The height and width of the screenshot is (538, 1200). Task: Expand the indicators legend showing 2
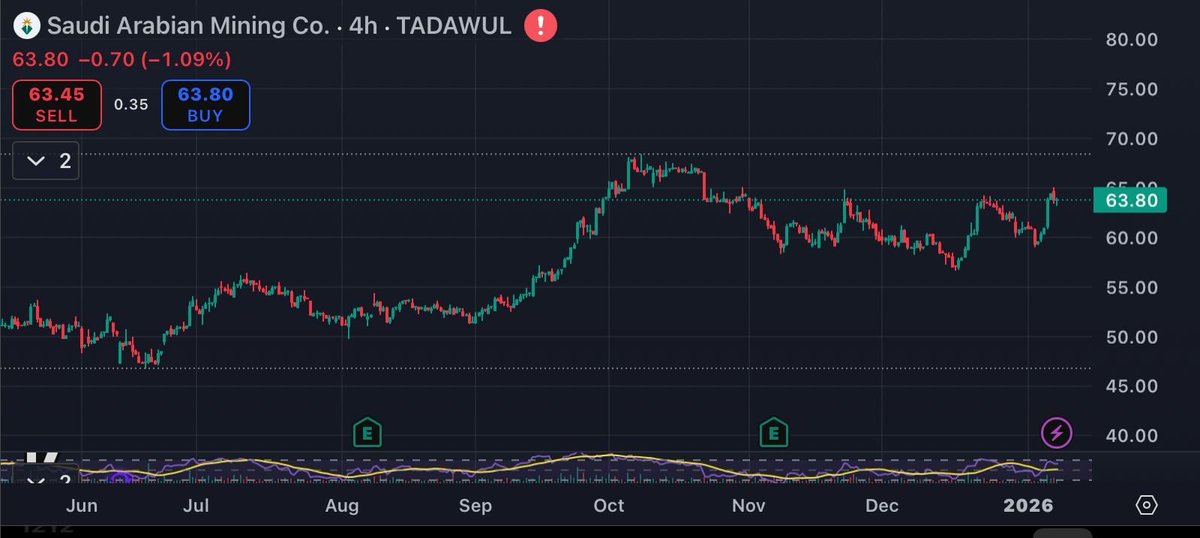pos(46,161)
